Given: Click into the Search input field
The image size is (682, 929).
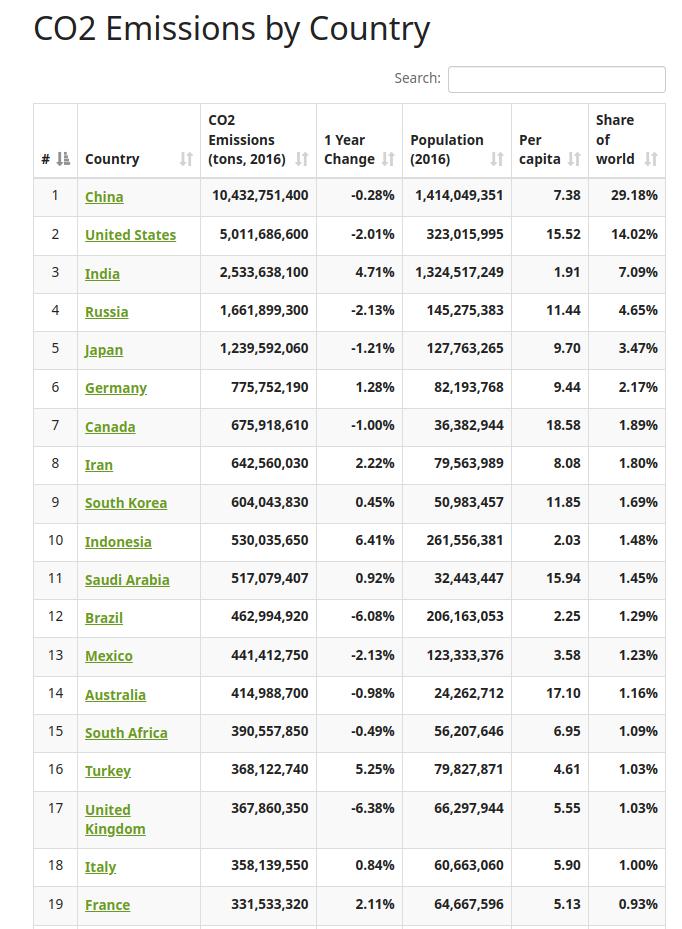Looking at the screenshot, I should click(556, 79).
